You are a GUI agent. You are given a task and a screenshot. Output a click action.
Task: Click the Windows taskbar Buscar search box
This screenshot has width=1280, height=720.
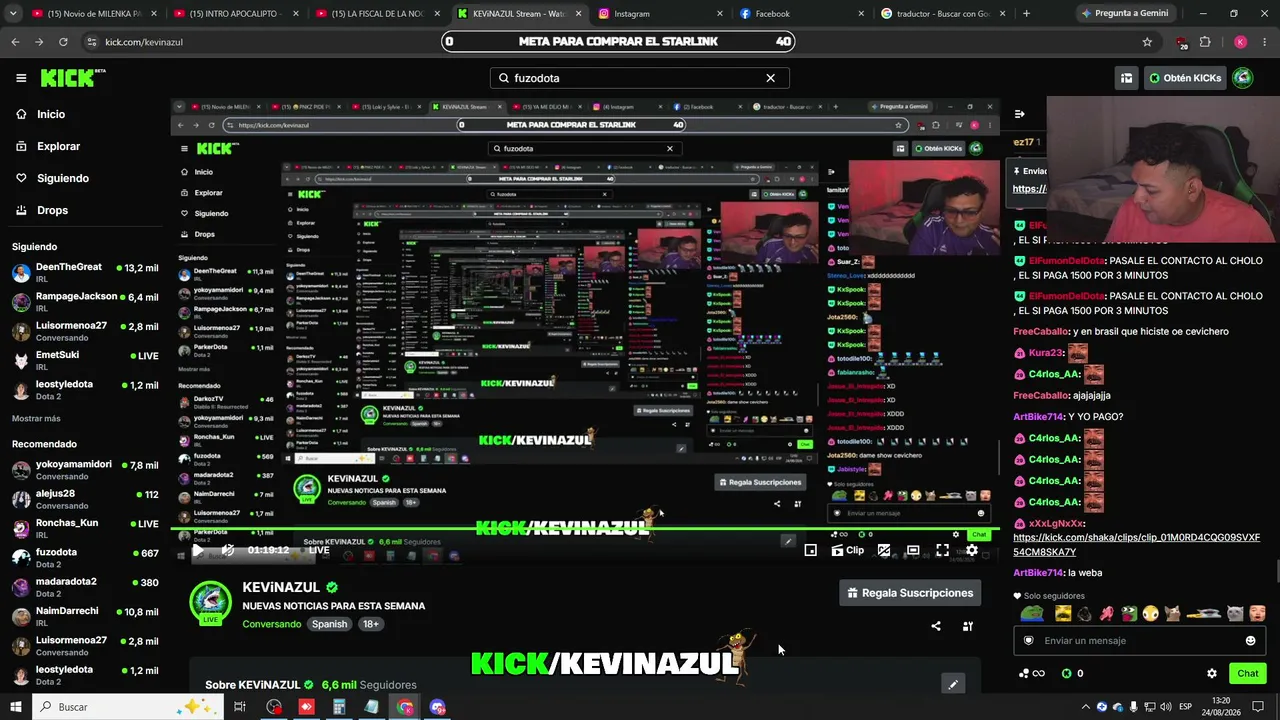coord(130,707)
